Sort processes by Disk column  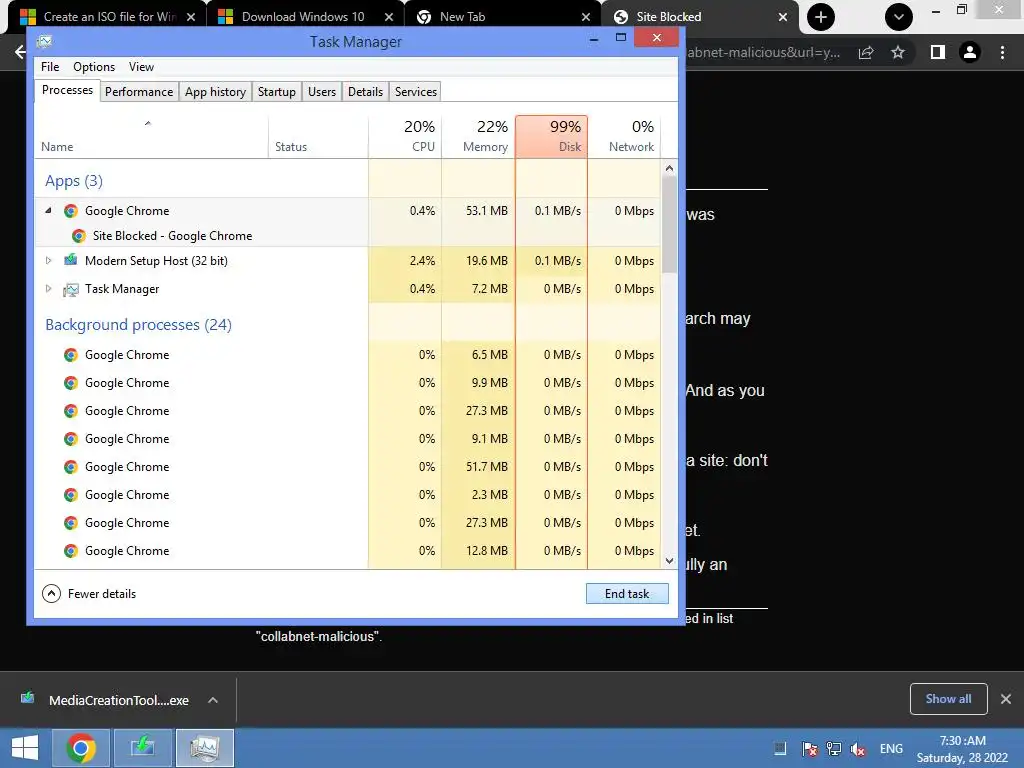coord(552,136)
